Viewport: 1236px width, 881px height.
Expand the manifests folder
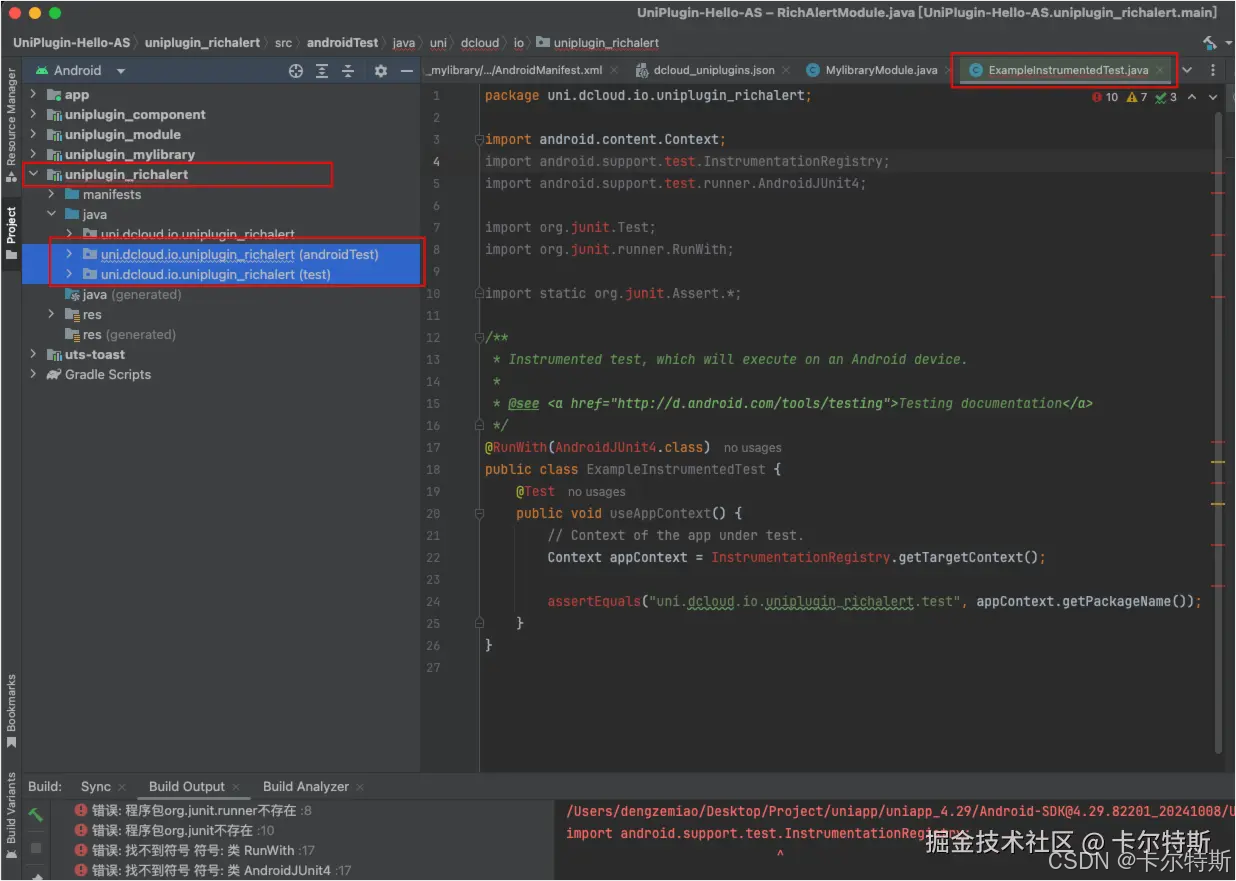tap(51, 194)
